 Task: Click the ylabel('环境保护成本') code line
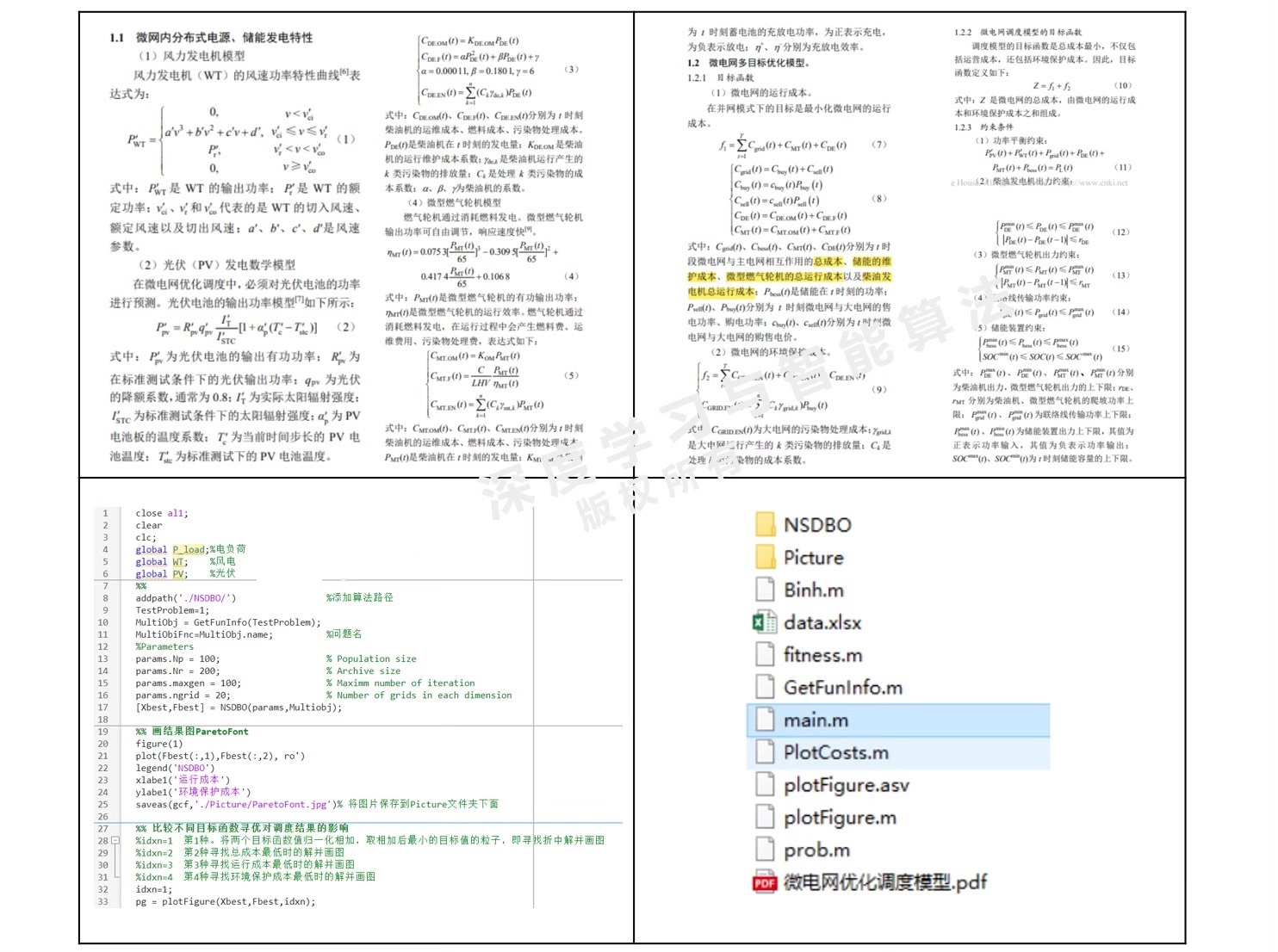click(193, 792)
